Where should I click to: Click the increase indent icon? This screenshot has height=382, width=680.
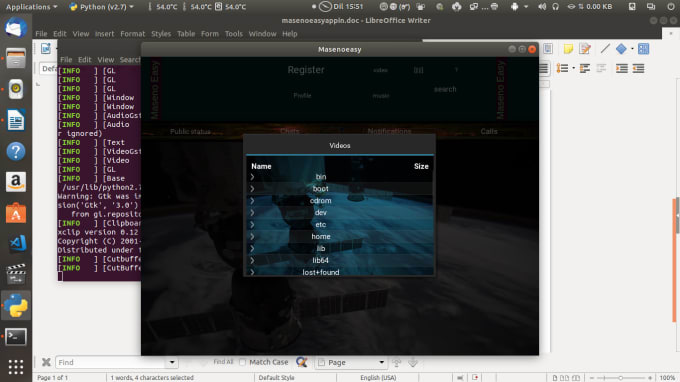coord(621,69)
